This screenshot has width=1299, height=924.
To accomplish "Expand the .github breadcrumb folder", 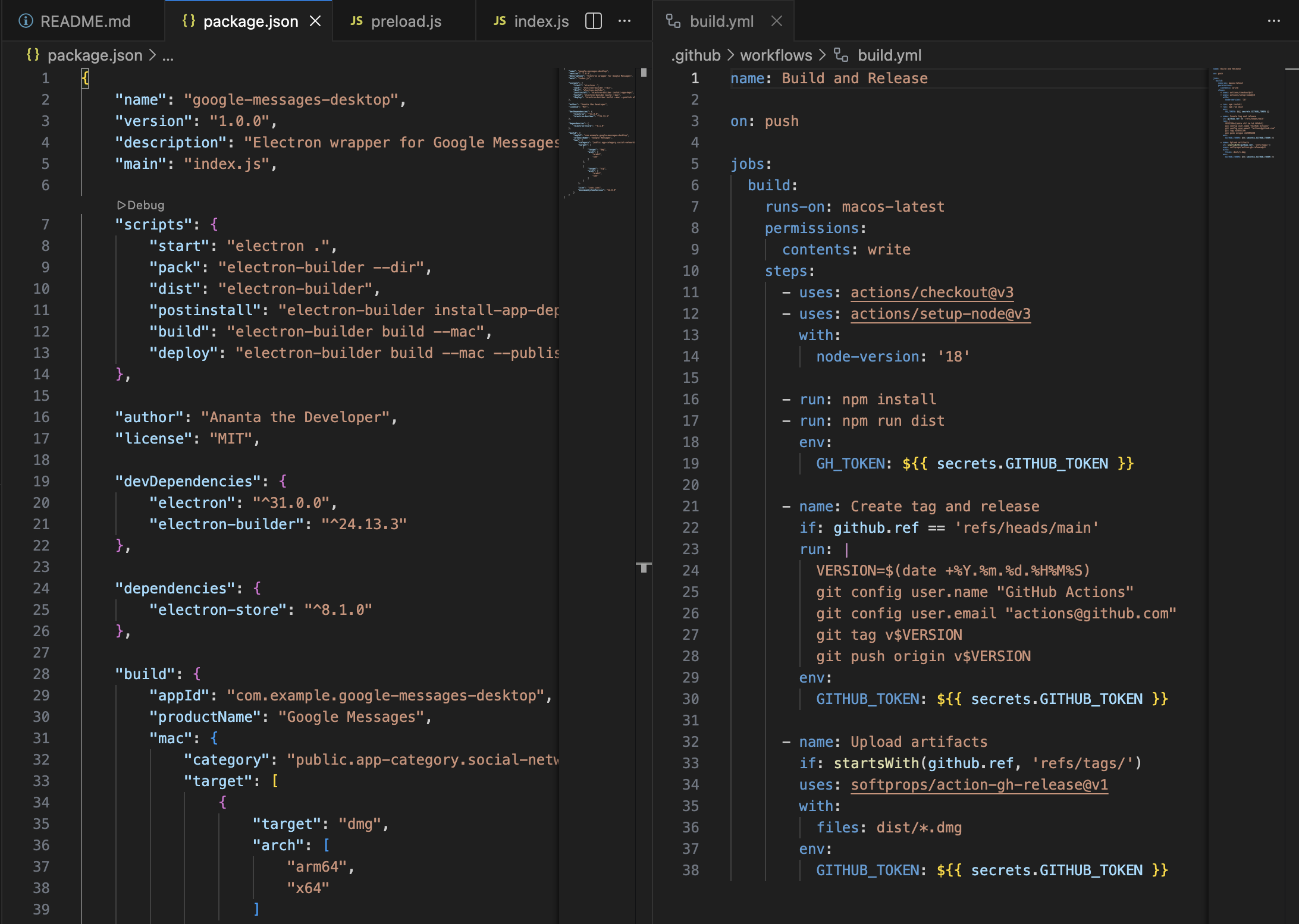I will tap(695, 55).
